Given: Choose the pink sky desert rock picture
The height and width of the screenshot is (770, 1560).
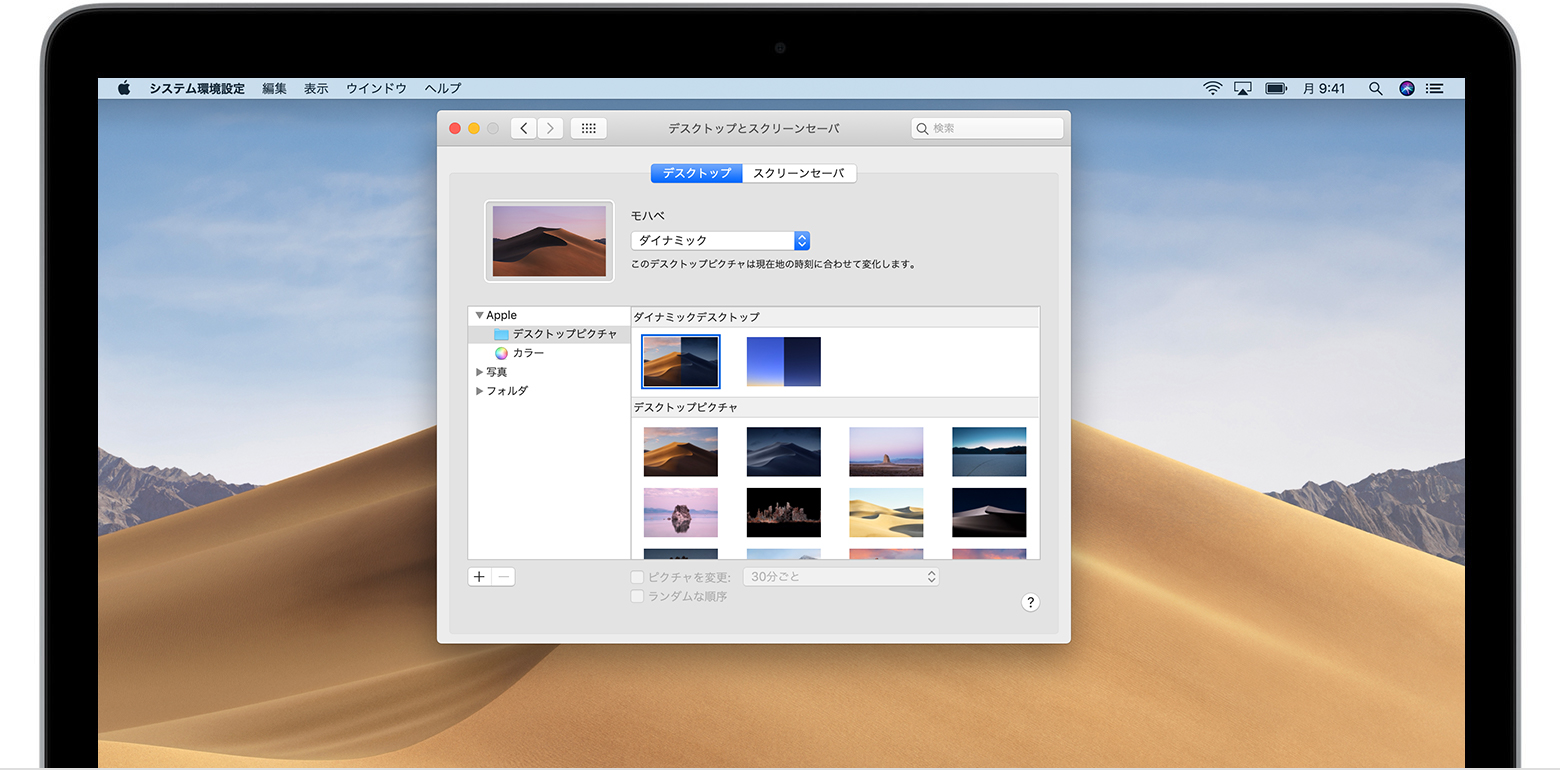Looking at the screenshot, I should click(x=886, y=452).
